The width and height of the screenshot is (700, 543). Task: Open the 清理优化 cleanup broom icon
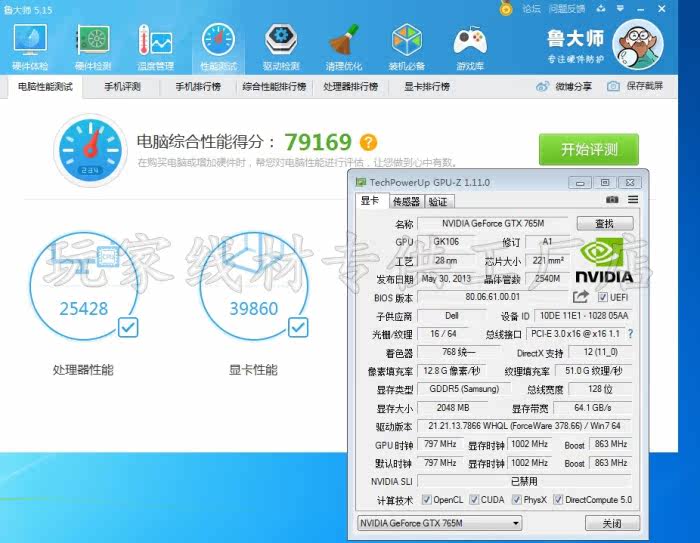[x=344, y=47]
